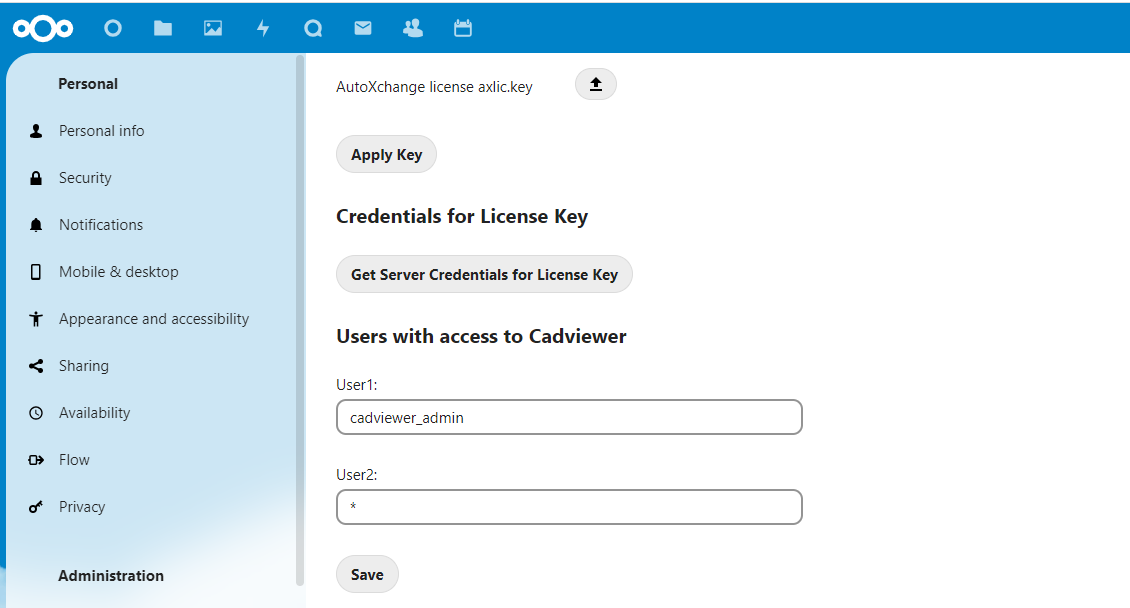Screen dimensions: 1130x608
Task: Click the Security lock icon
Action: point(36,178)
